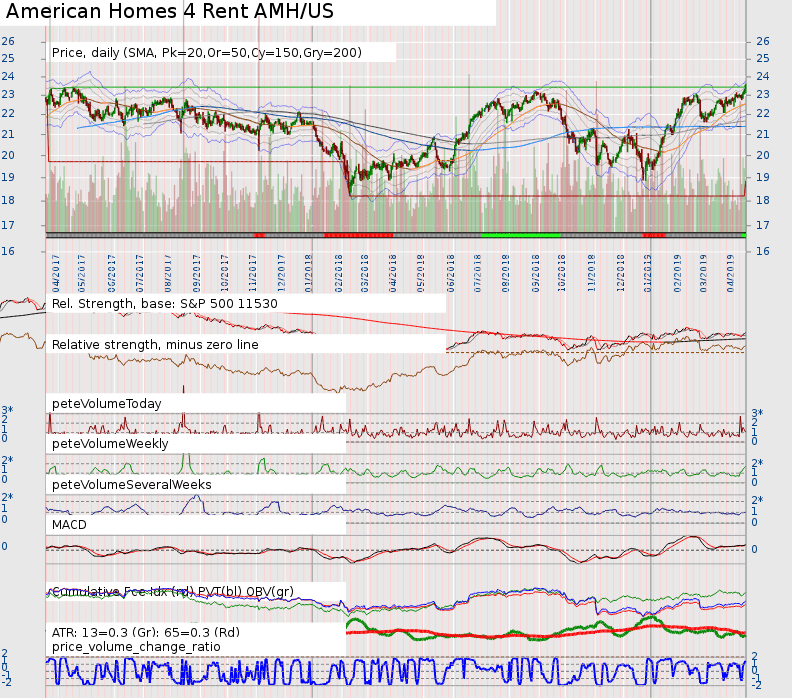Click the 04/2018 date label

(392, 273)
